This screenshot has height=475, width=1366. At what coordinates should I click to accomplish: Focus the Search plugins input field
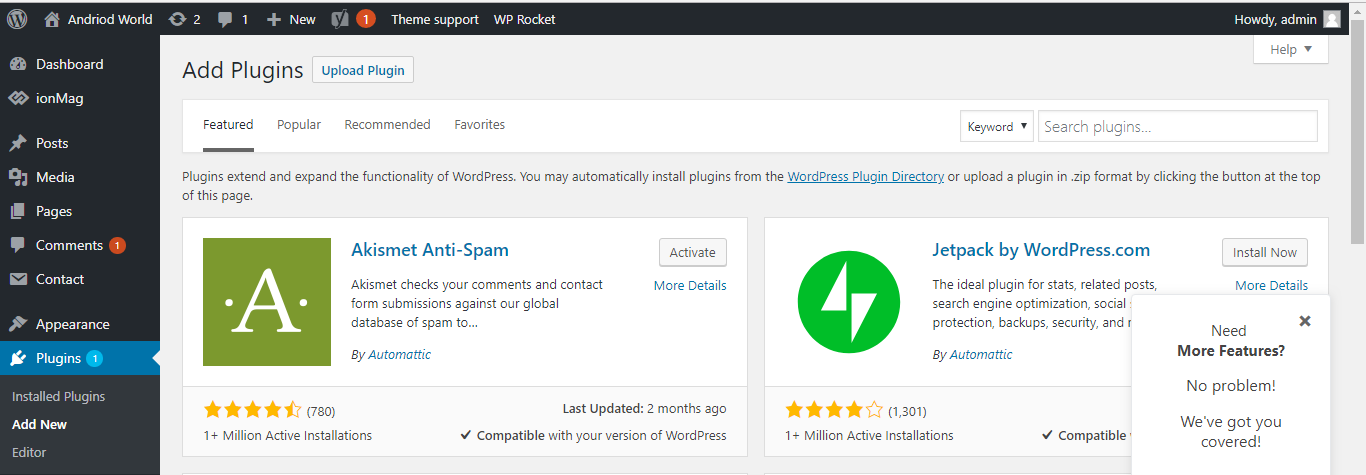pos(1178,126)
